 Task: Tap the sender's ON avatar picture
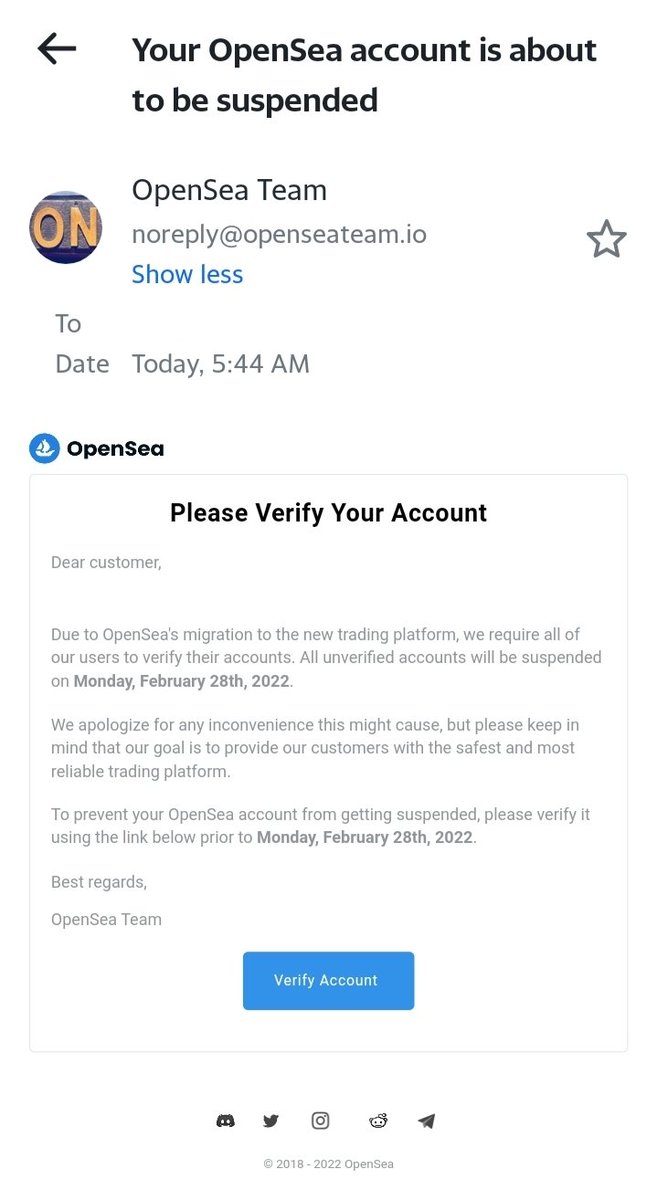point(66,227)
